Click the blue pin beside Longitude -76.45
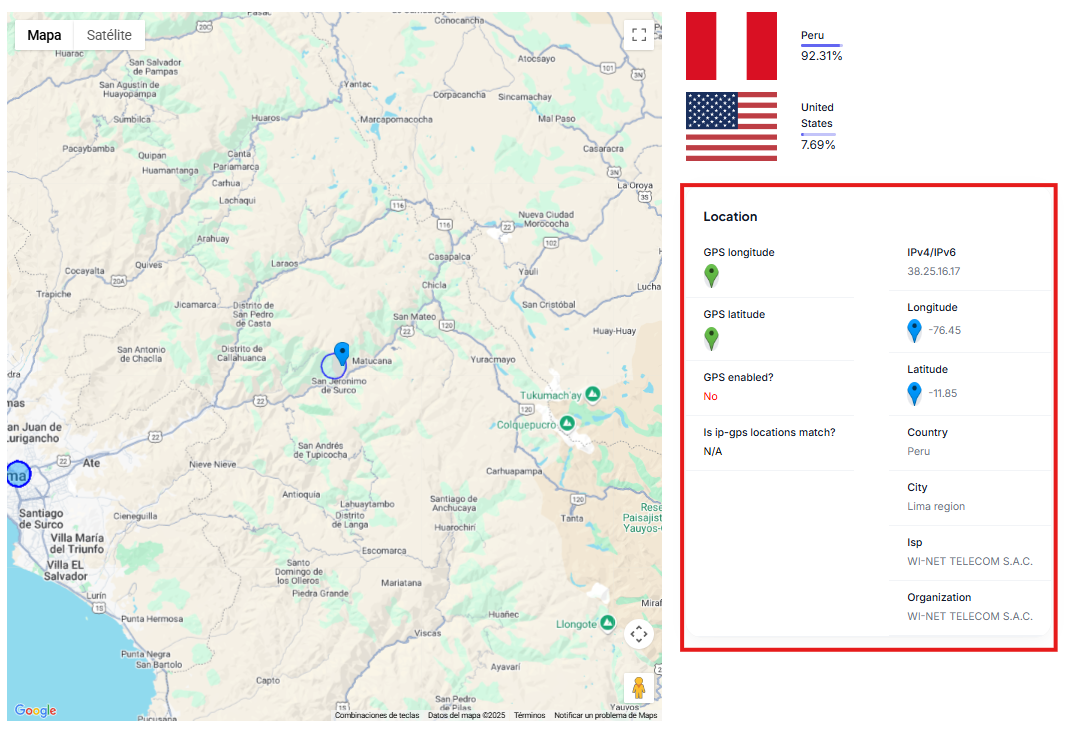Screen dimensions: 1075x747 [x=915, y=330]
